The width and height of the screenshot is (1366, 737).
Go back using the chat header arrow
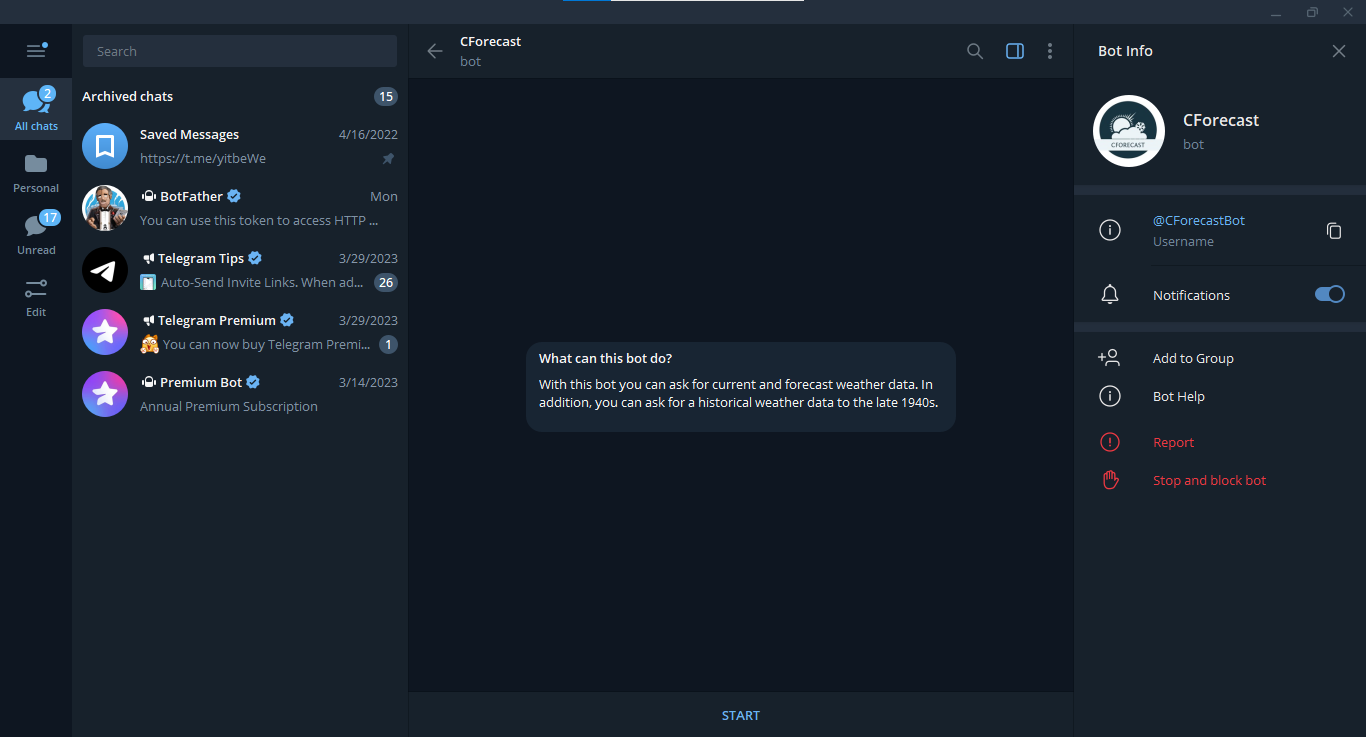pyautogui.click(x=434, y=50)
